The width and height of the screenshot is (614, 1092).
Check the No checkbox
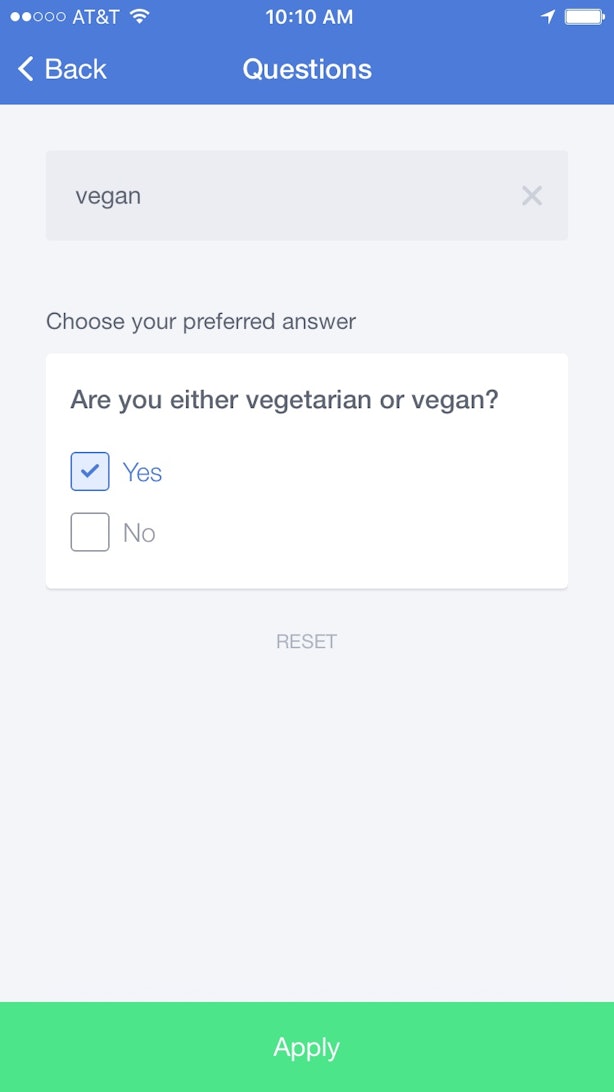[x=90, y=532]
